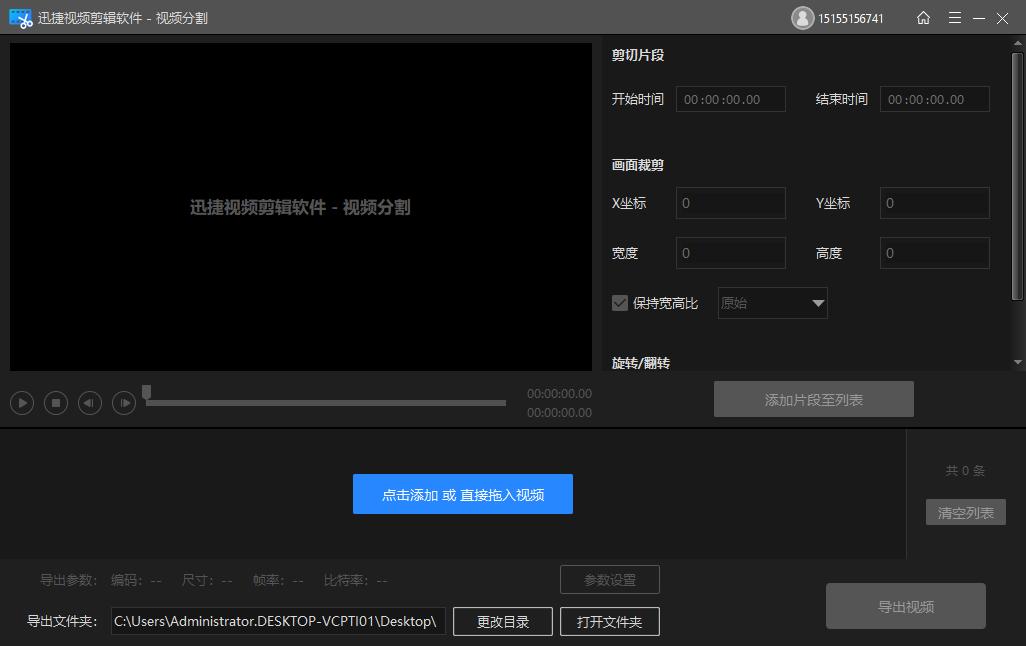Click inside the 开始时间 time field

point(731,99)
